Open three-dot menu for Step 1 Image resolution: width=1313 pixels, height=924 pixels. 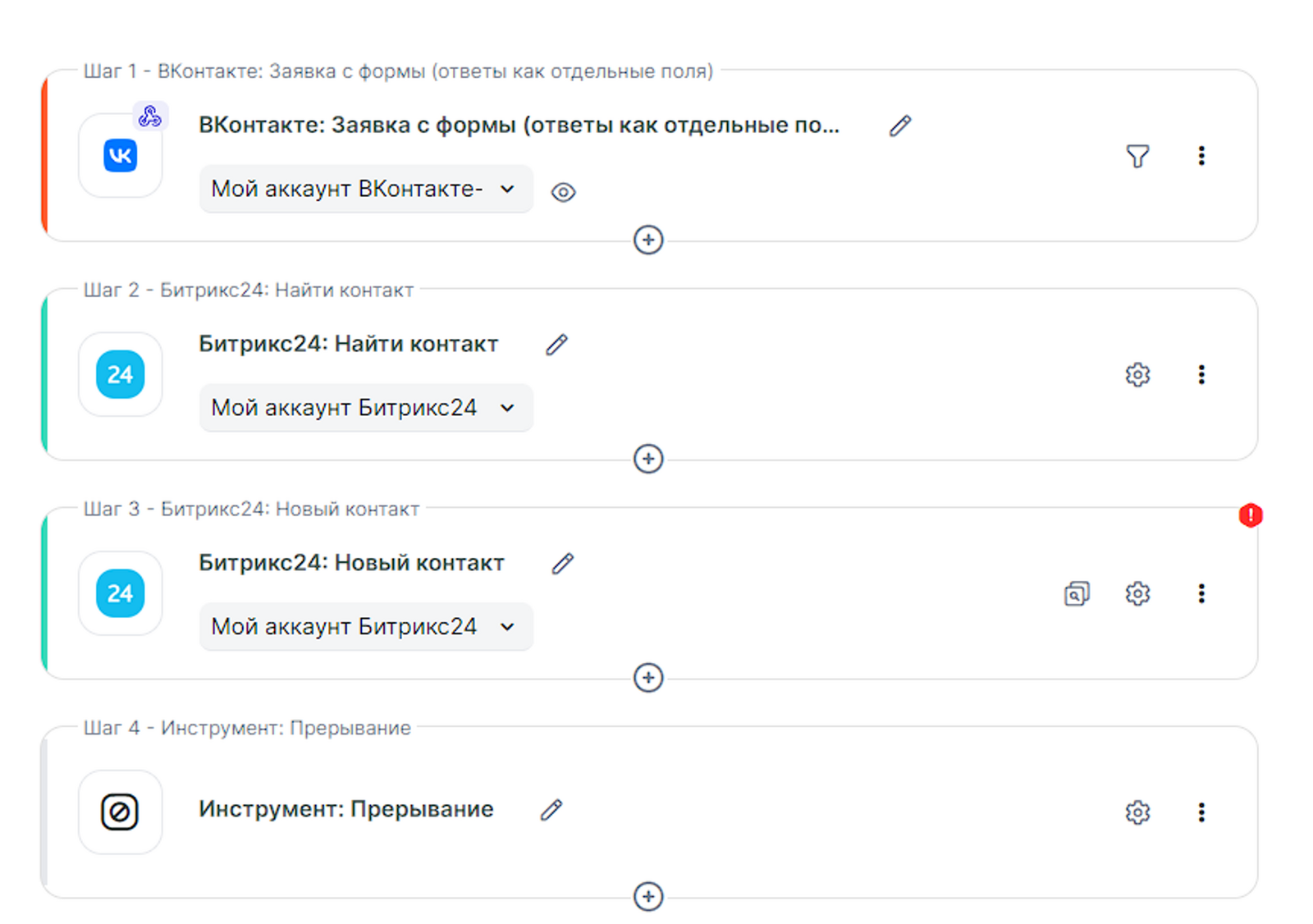[x=1201, y=156]
